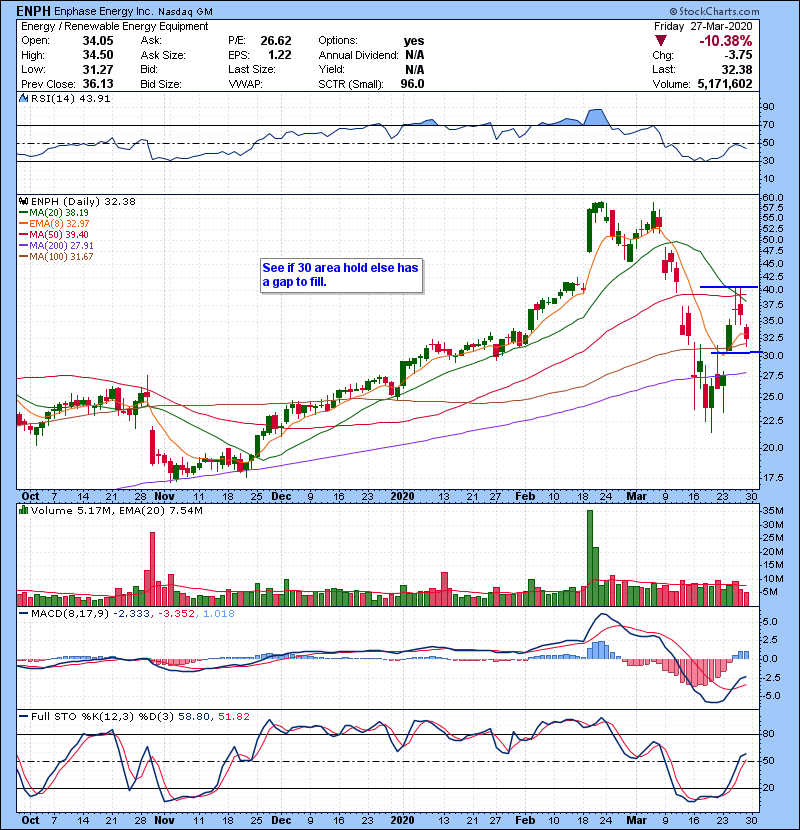Click the lower blue support line near 30
The height and width of the screenshot is (830, 800).
(x=736, y=352)
